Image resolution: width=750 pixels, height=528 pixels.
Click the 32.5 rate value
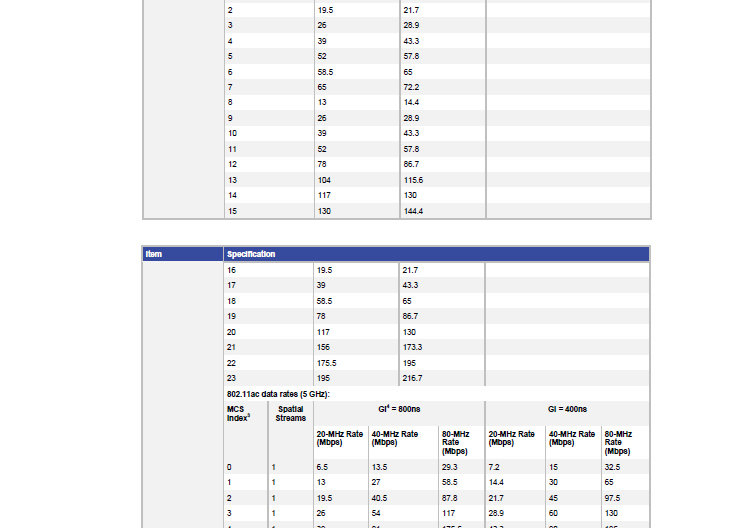(612, 467)
